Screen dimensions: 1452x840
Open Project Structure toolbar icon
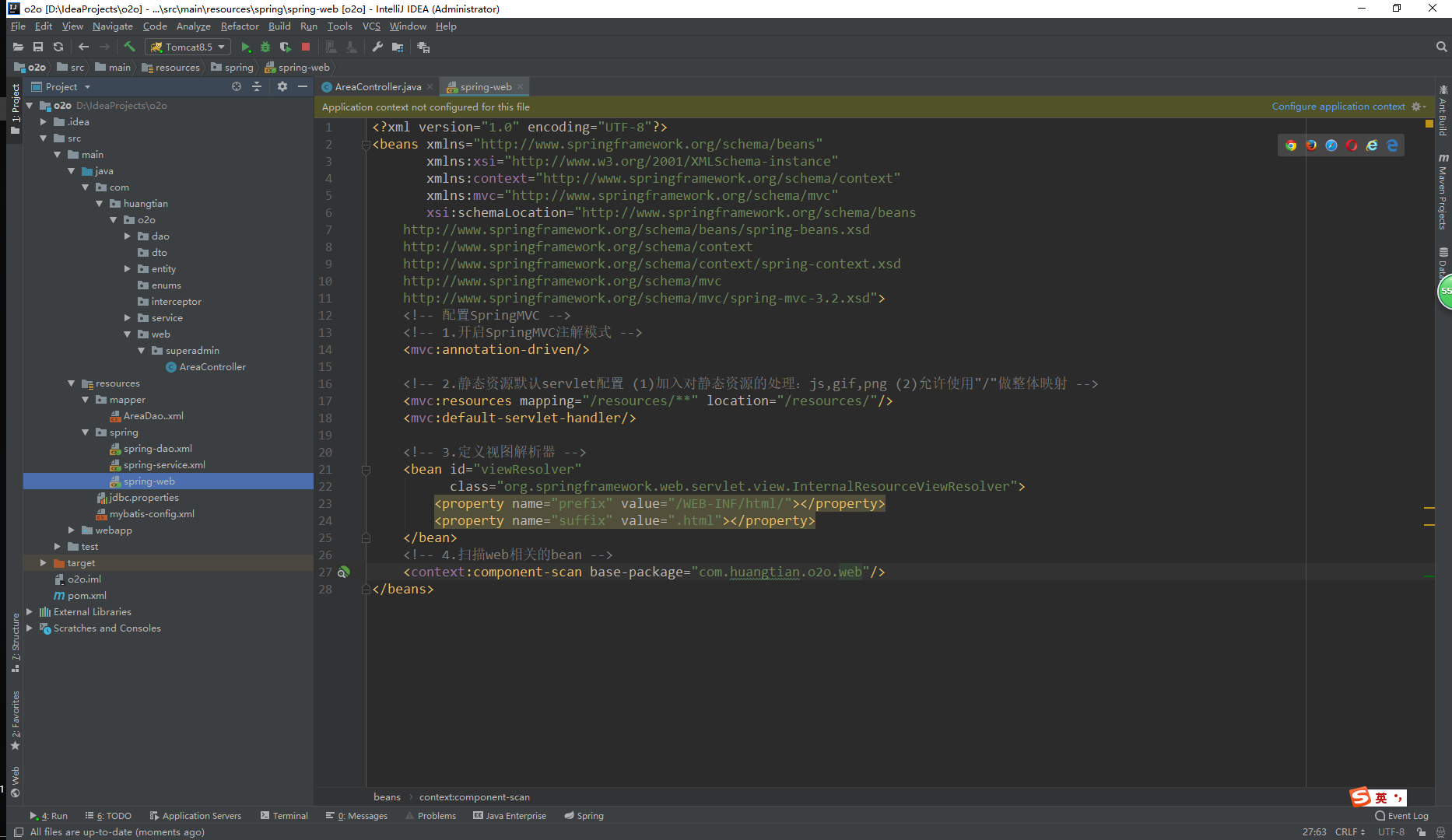[398, 47]
